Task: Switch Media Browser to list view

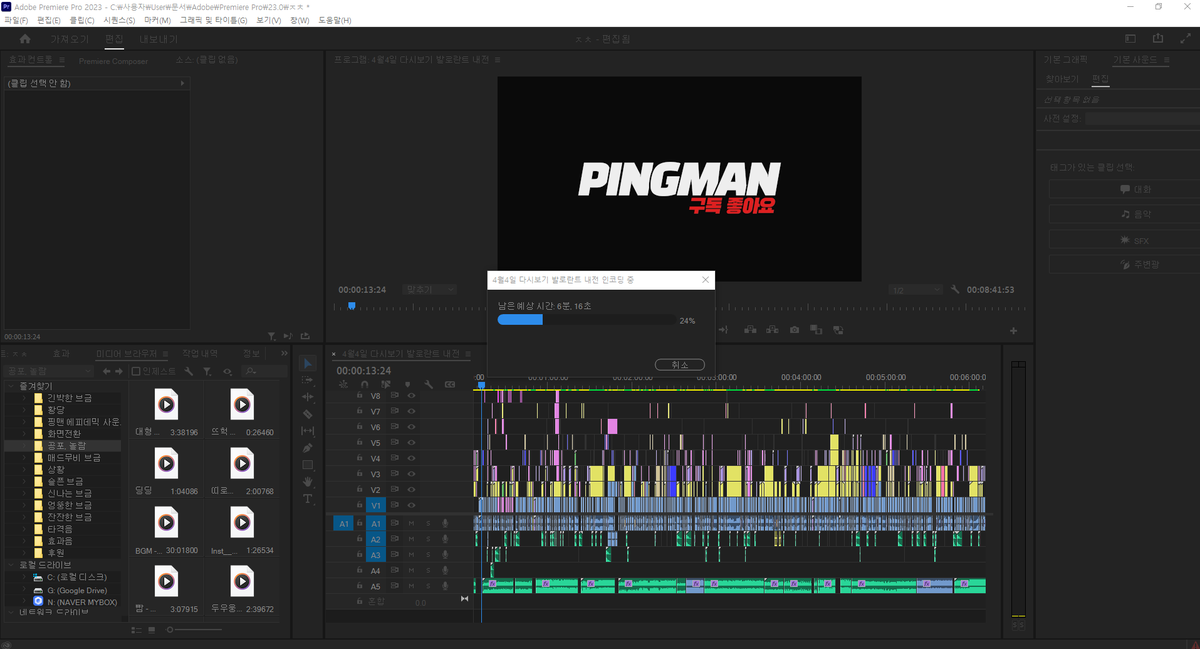Action: click(x=137, y=630)
